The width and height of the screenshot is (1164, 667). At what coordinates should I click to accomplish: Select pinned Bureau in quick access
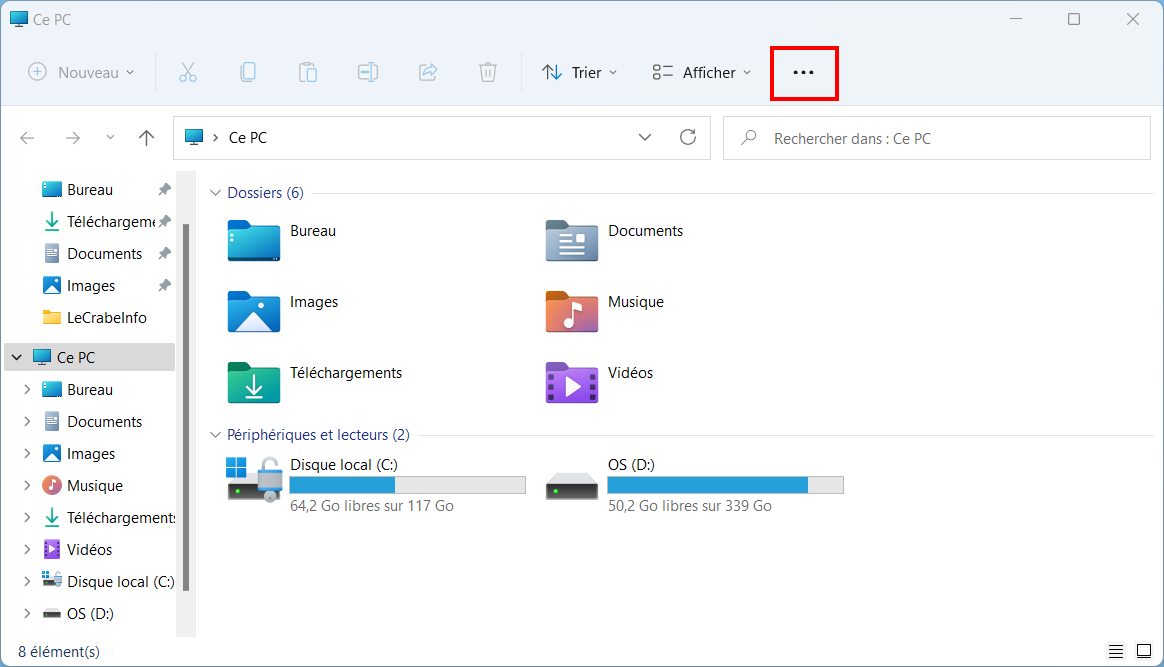point(90,190)
